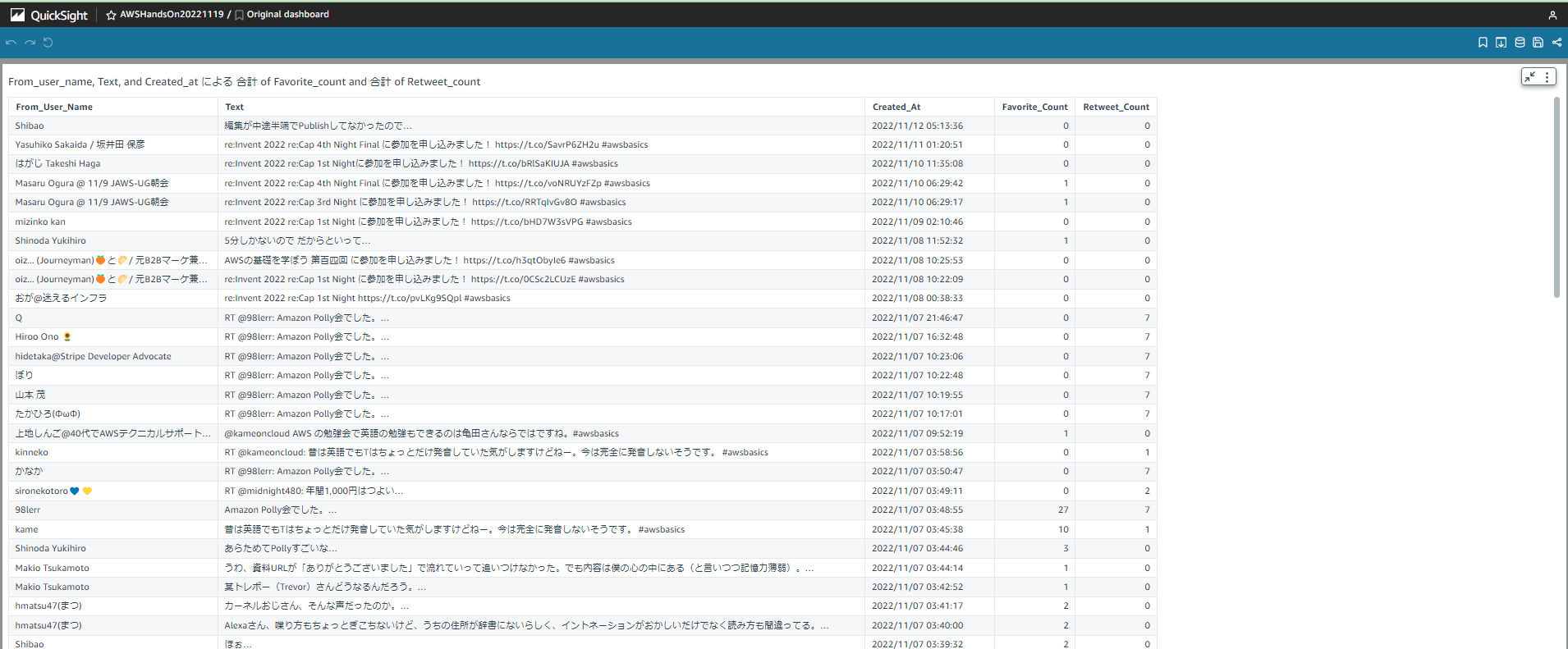Click the Original dashboard bookmark label

pyautogui.click(x=288, y=14)
